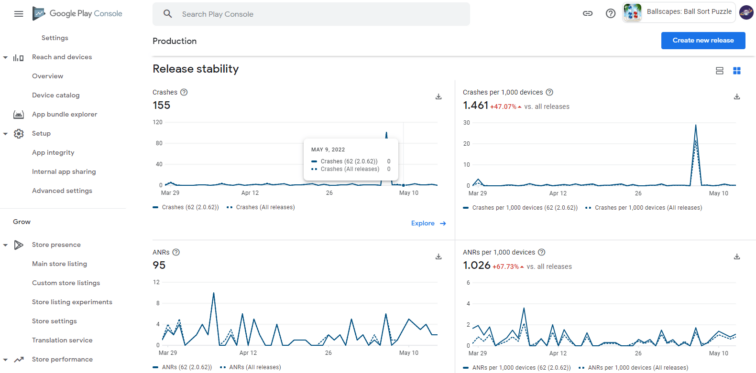Open Internal app sharing

[64, 172]
